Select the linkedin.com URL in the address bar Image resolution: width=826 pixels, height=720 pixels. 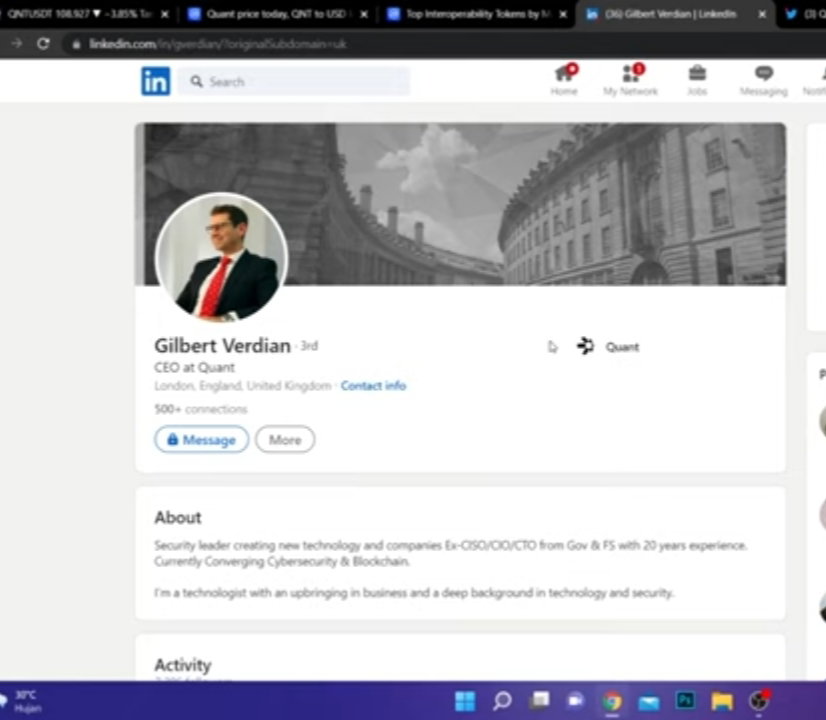coord(217,44)
